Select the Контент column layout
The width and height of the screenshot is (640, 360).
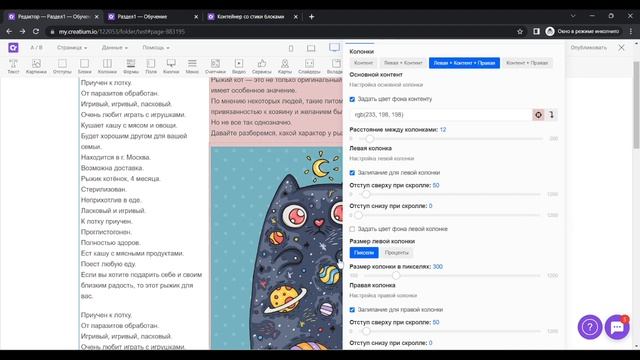click(x=363, y=63)
